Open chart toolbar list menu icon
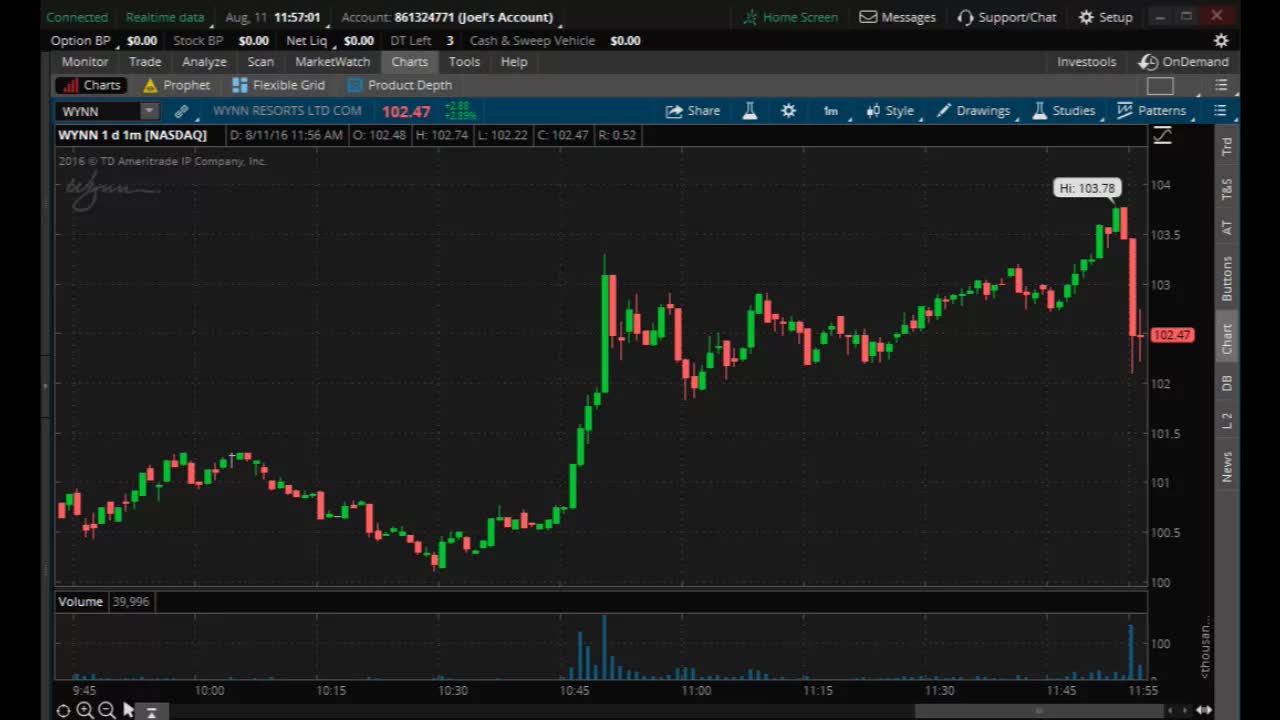This screenshot has height=720, width=1280. pyautogui.click(x=1220, y=111)
